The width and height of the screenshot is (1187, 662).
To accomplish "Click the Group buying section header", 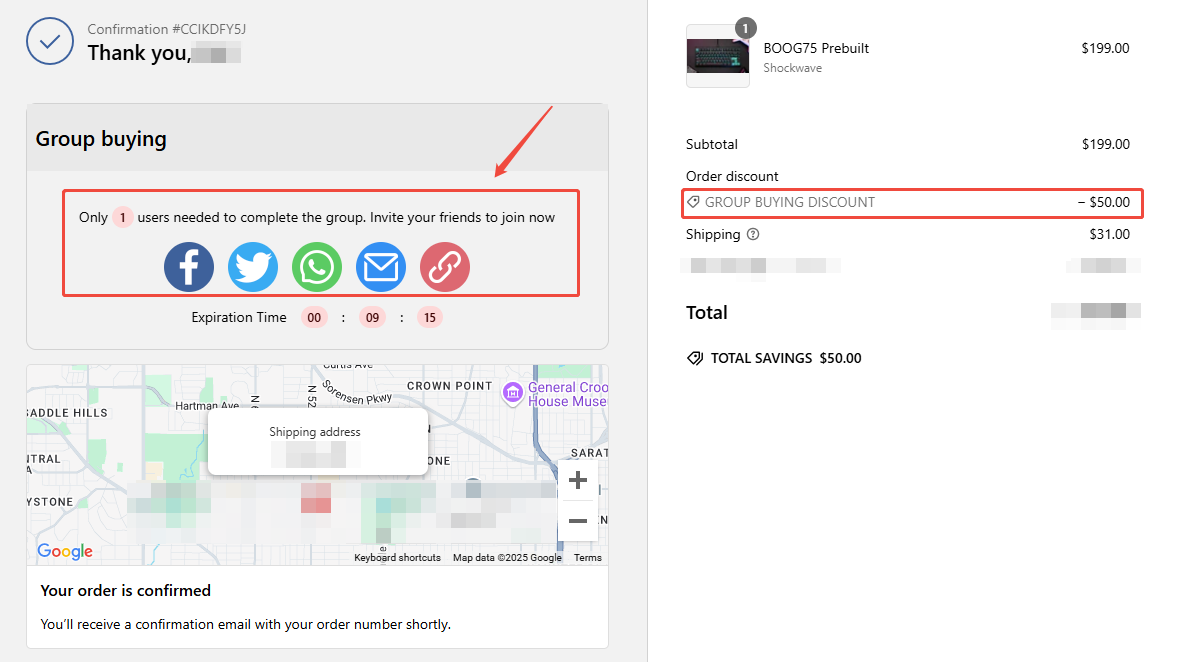I will pyautogui.click(x=101, y=139).
